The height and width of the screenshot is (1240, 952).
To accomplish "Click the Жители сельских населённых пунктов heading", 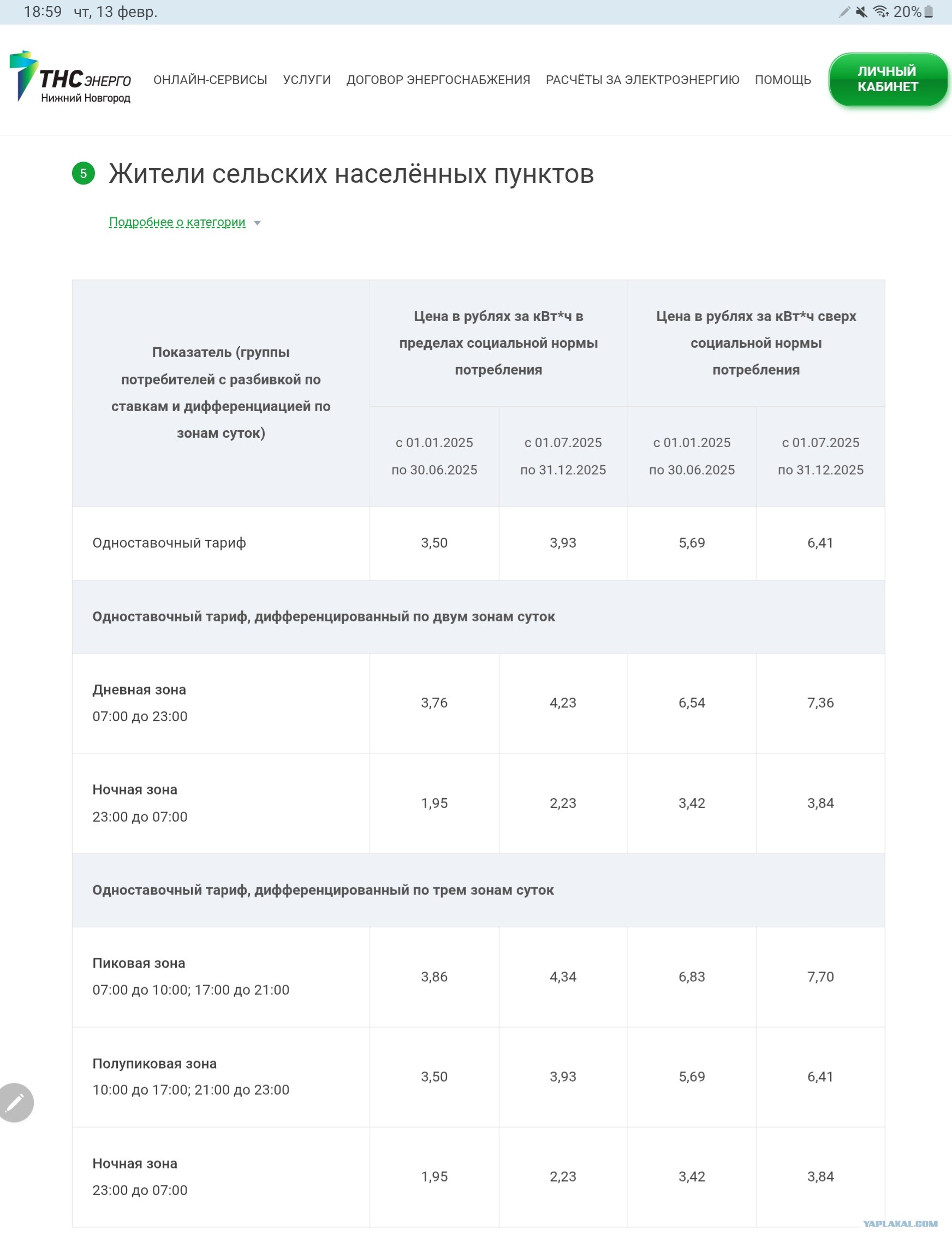I will 352,174.
